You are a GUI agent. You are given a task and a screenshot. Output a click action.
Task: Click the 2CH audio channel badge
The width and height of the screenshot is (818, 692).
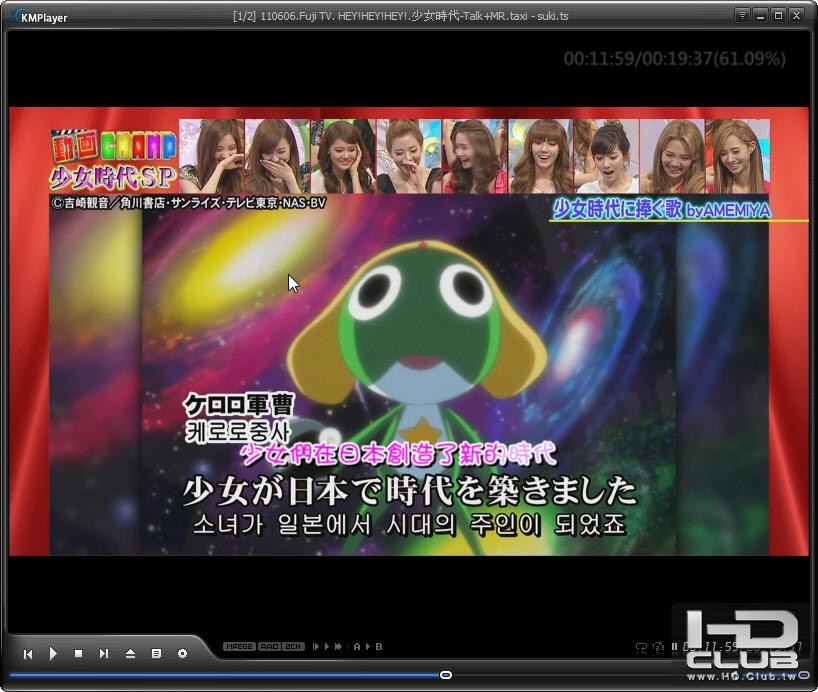pos(293,647)
